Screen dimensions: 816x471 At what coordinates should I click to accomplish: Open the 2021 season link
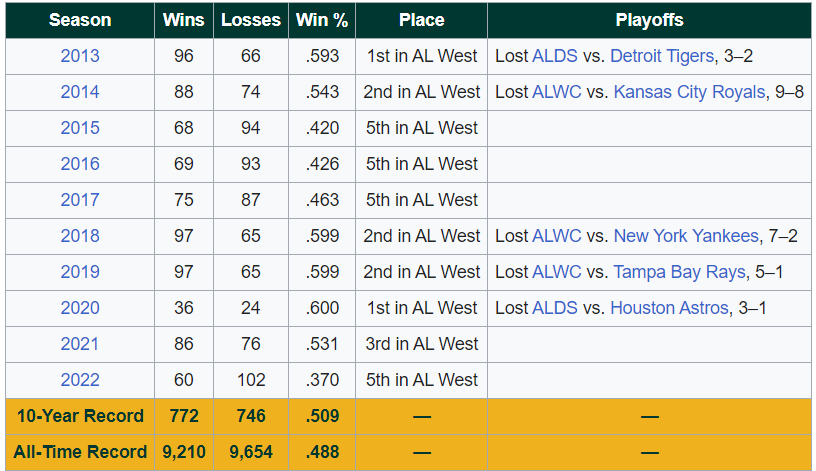point(80,344)
